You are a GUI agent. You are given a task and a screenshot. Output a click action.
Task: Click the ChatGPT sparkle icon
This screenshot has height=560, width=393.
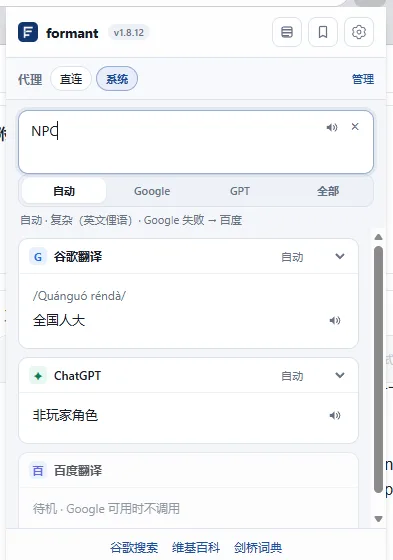[x=38, y=376]
